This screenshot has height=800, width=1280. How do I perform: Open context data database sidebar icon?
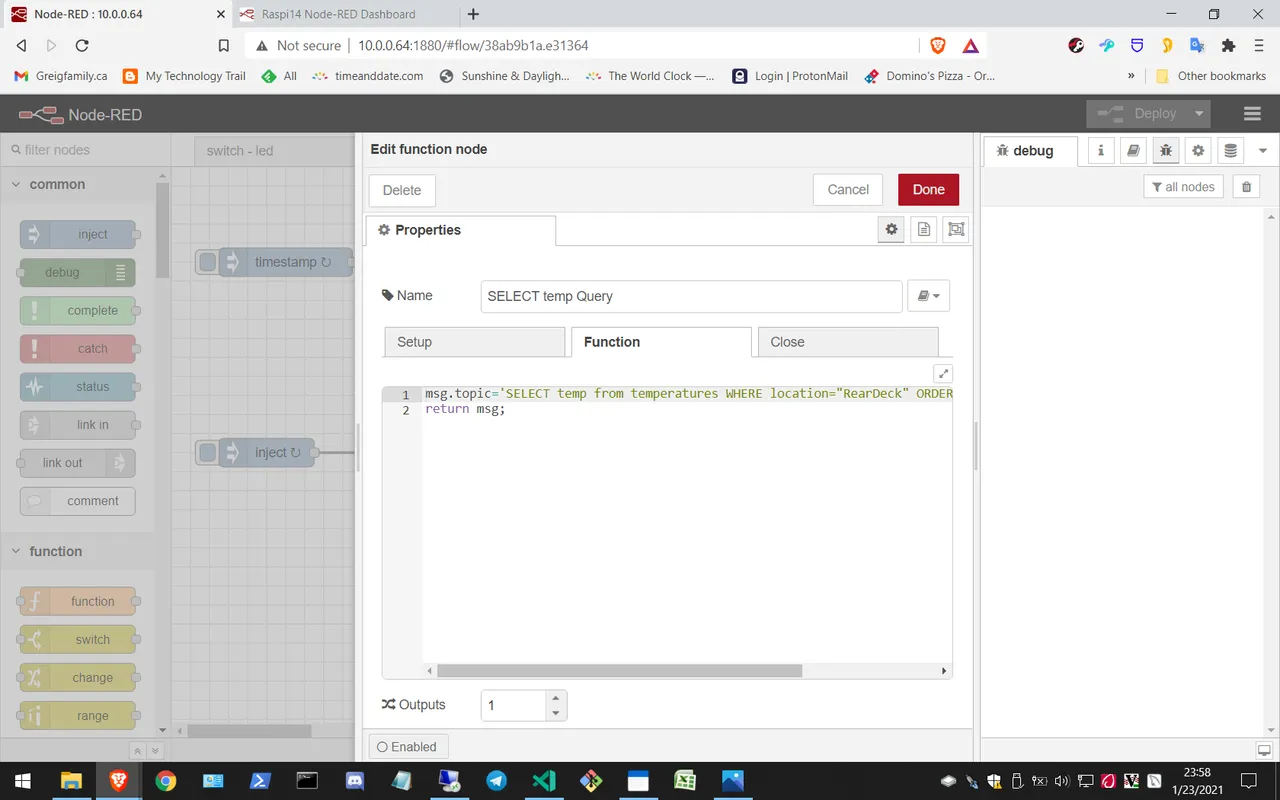(1230, 150)
